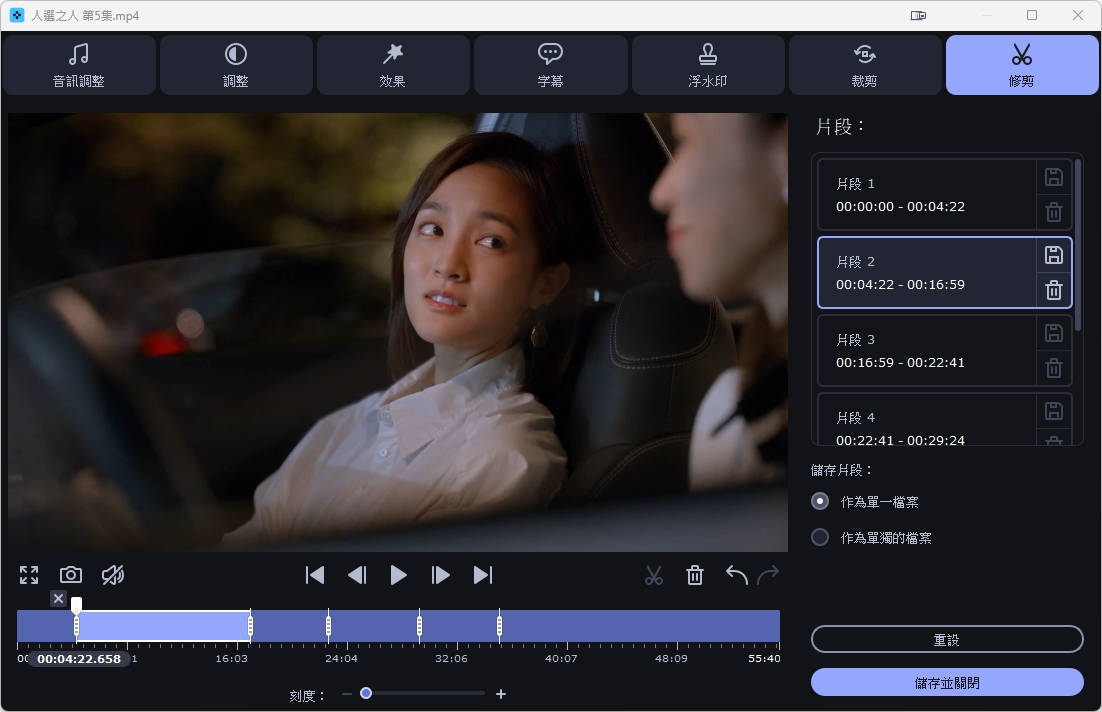The height and width of the screenshot is (712, 1102).
Task: Save 片段 2 with its disk icon
Action: pos(1054,255)
